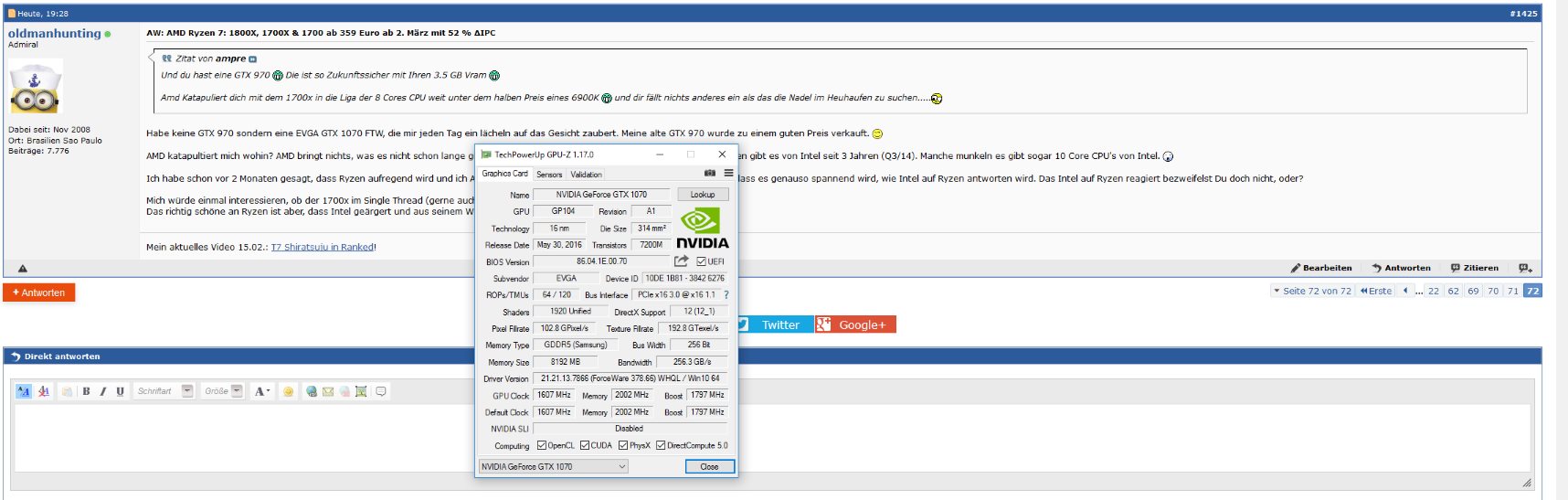1568x500 pixels.
Task: Click the insert email link icon
Action: [x=328, y=391]
